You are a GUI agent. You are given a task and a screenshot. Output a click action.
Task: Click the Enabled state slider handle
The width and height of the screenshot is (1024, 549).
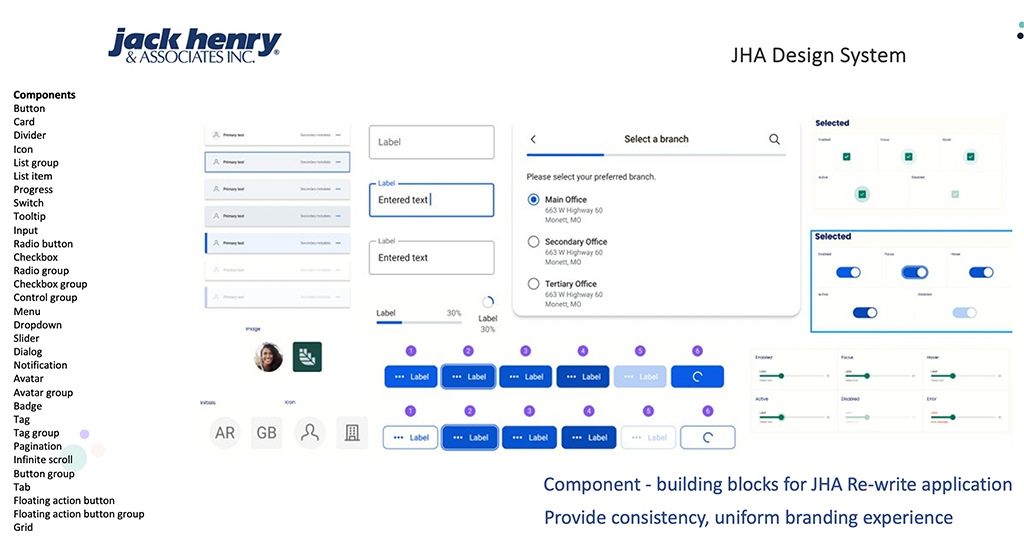tap(780, 376)
